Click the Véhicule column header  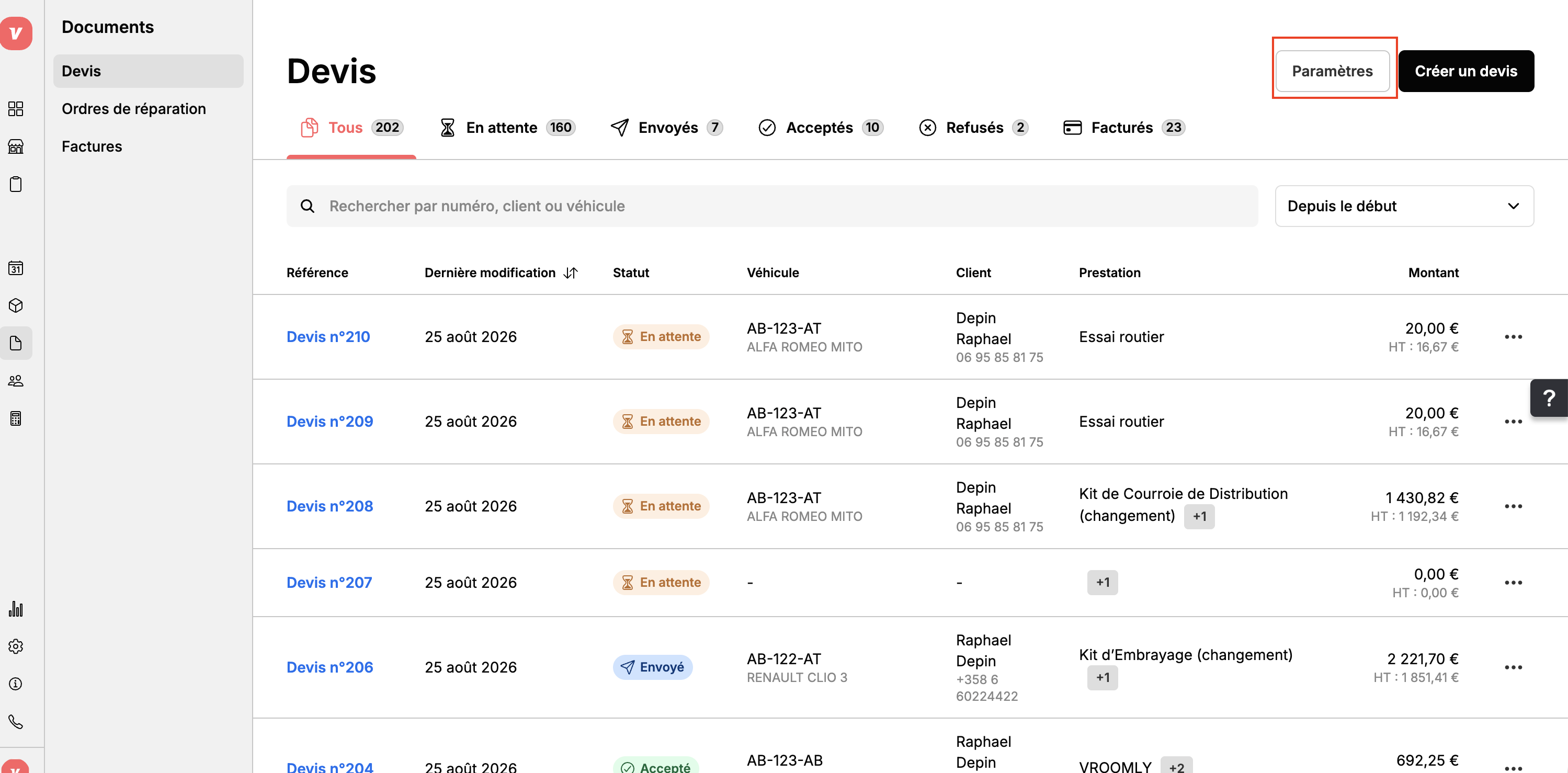(x=772, y=272)
